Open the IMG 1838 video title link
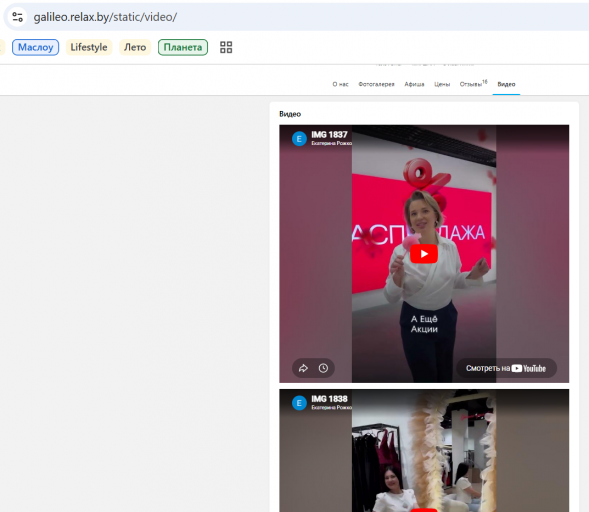Screen dimensions: 589x512 pyautogui.click(x=329, y=399)
